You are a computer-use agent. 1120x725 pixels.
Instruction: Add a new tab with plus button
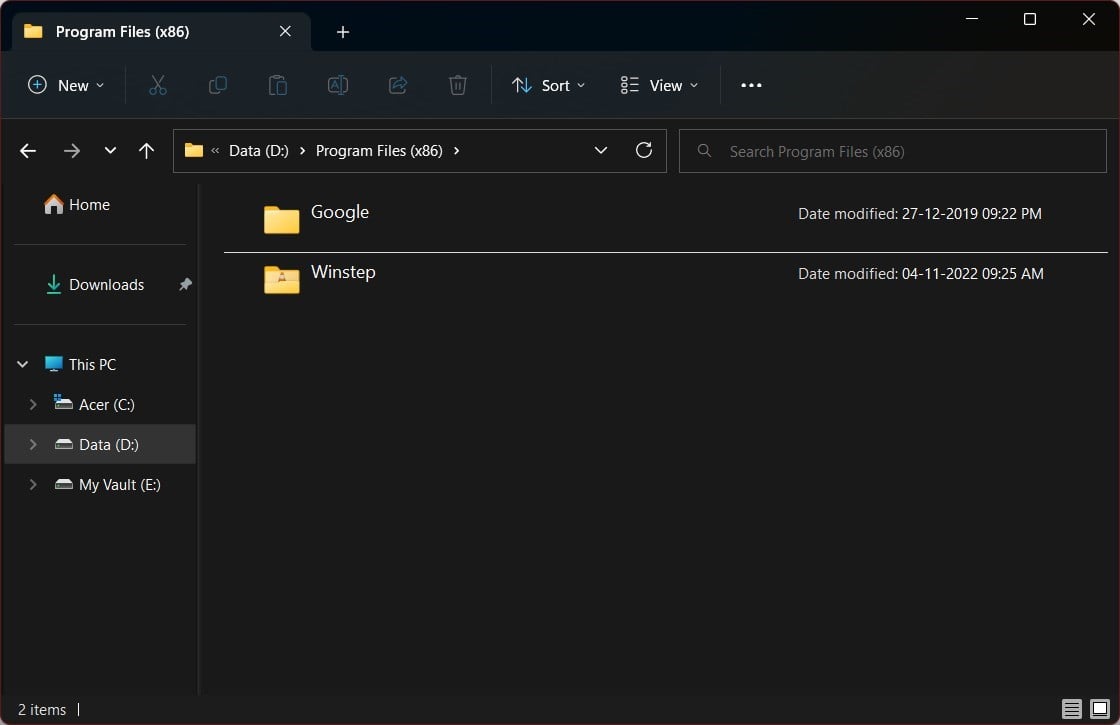(343, 32)
